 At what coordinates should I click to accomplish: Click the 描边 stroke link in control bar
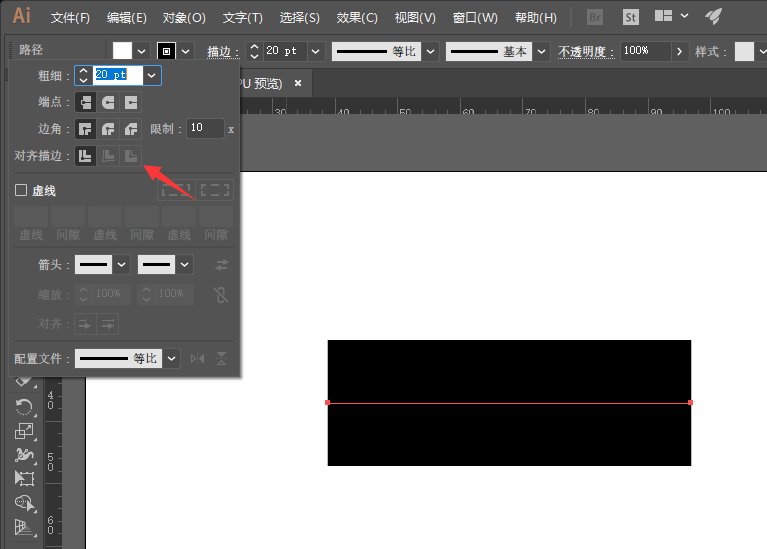223,51
